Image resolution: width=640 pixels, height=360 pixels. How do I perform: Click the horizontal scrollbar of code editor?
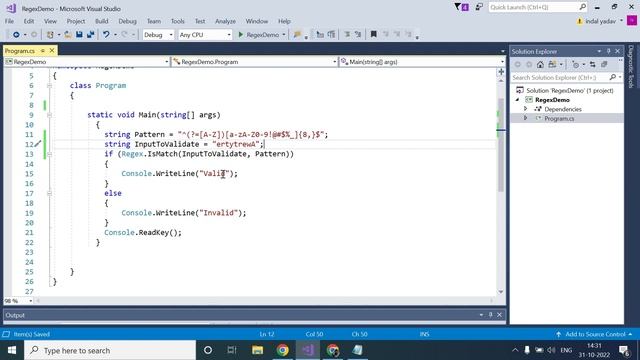click(264, 301)
